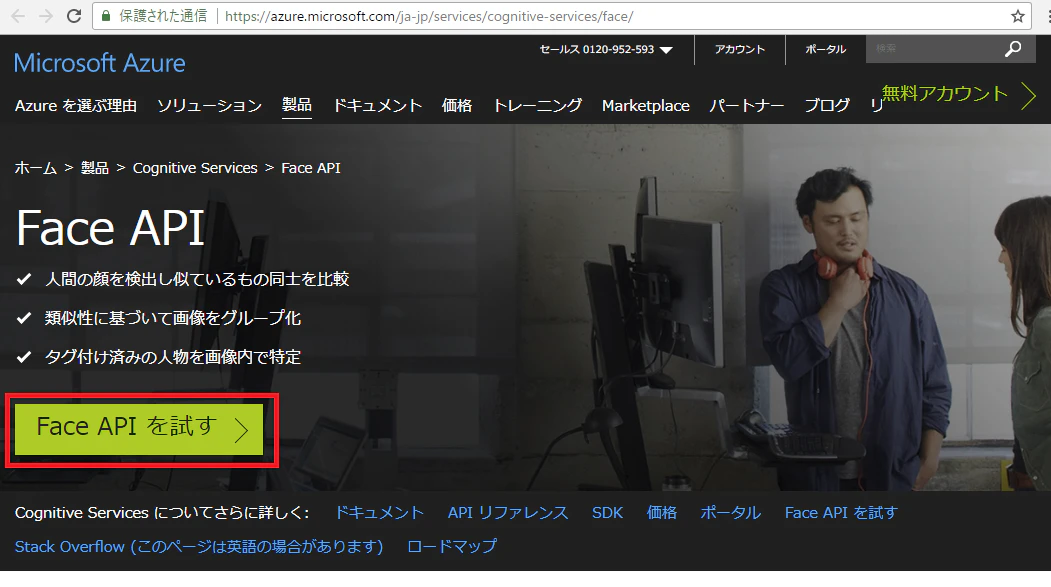1051x587 pixels.
Task: Click the Face API page heading
Action: [110, 229]
